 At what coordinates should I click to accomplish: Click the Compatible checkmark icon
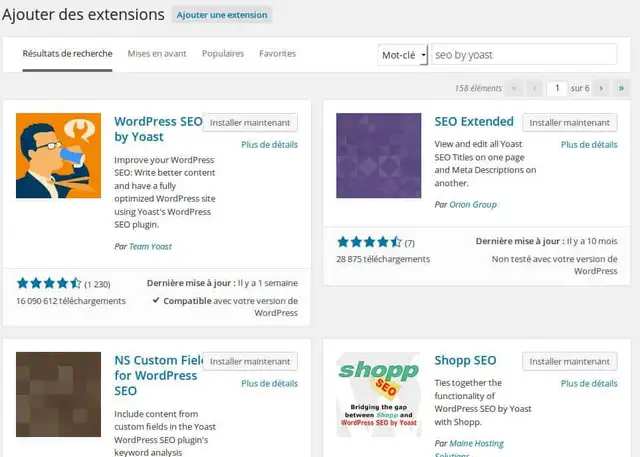156,300
